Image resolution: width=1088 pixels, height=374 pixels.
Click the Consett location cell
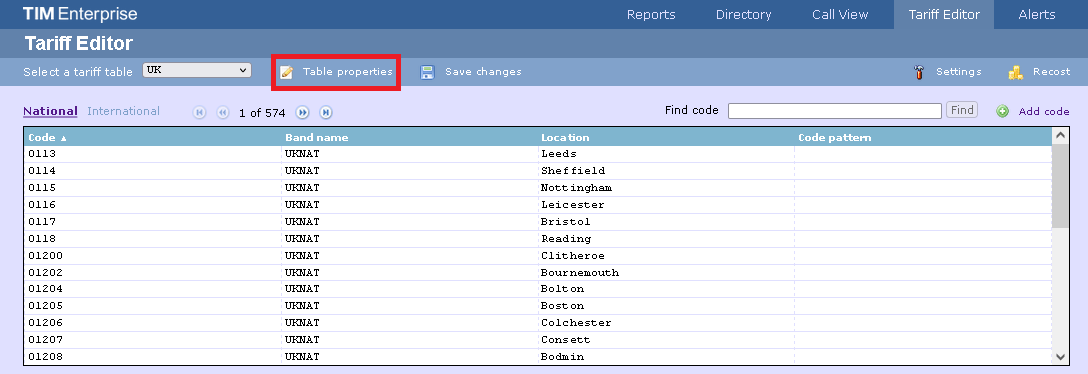pyautogui.click(x=666, y=340)
